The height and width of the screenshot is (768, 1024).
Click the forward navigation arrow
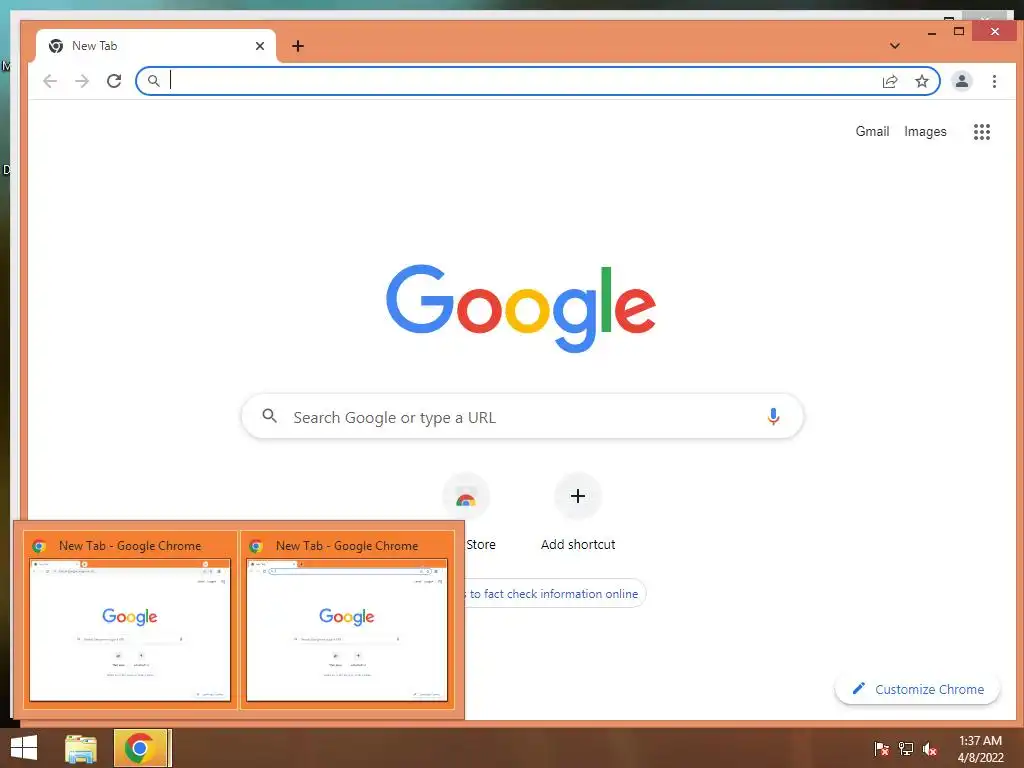82,81
